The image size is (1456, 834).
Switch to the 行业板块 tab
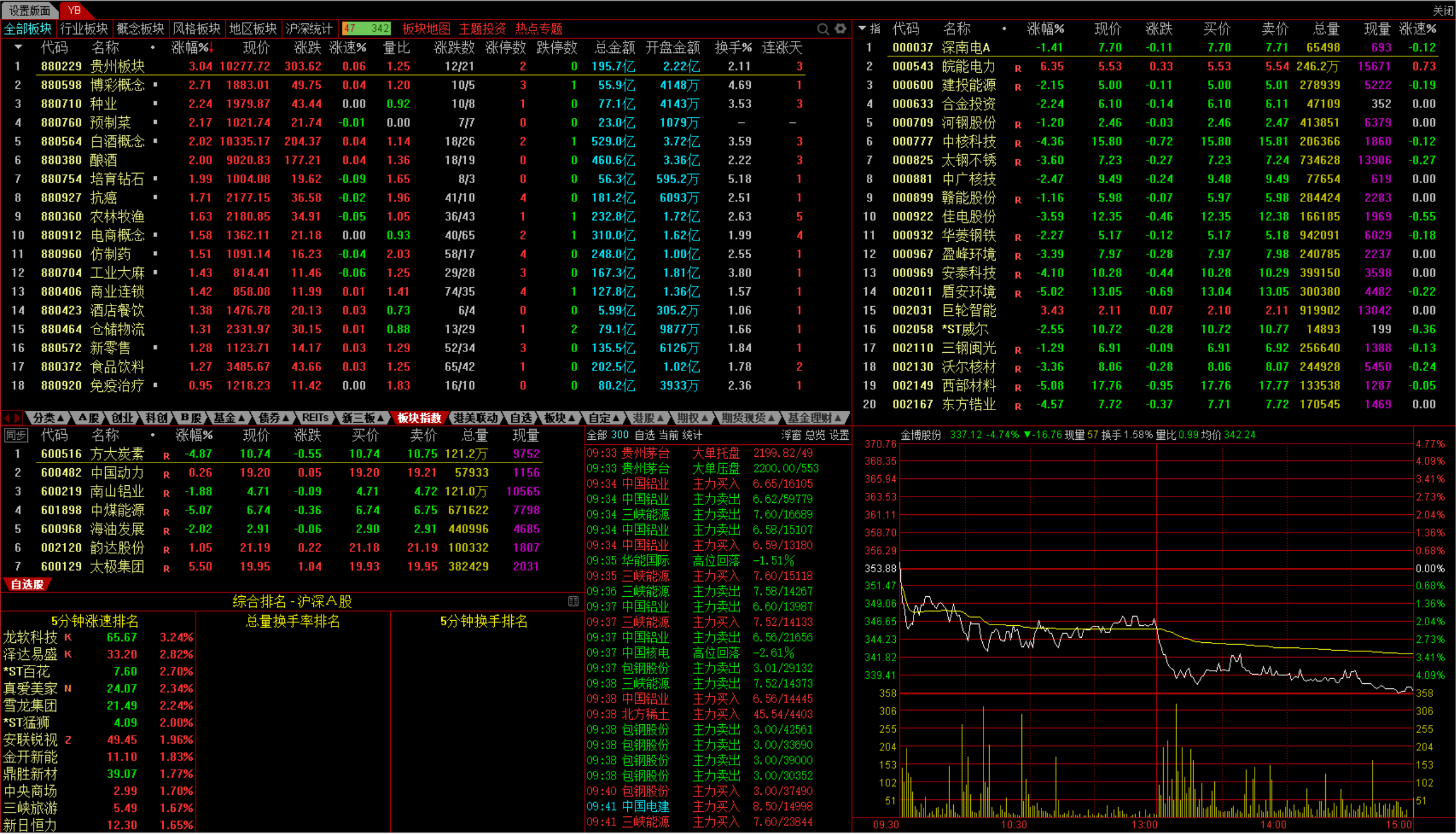pos(84,29)
